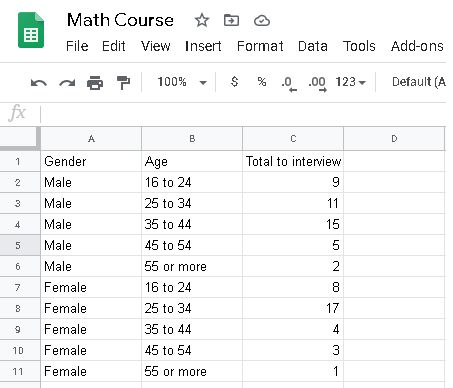The image size is (453, 388).
Task: Print the spreadsheet
Action: click(95, 82)
